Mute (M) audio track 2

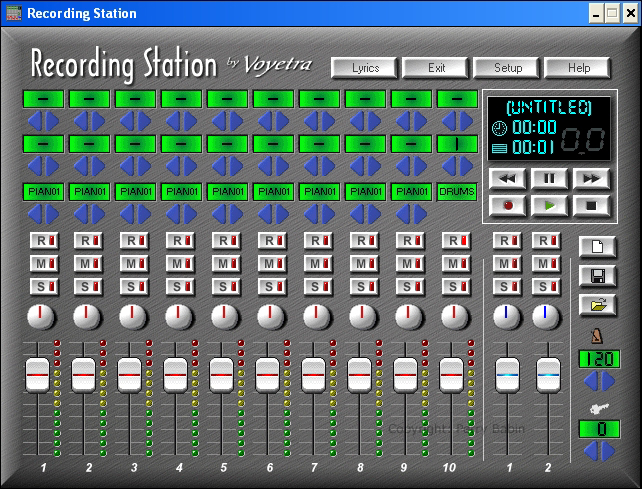pyautogui.click(x=547, y=264)
